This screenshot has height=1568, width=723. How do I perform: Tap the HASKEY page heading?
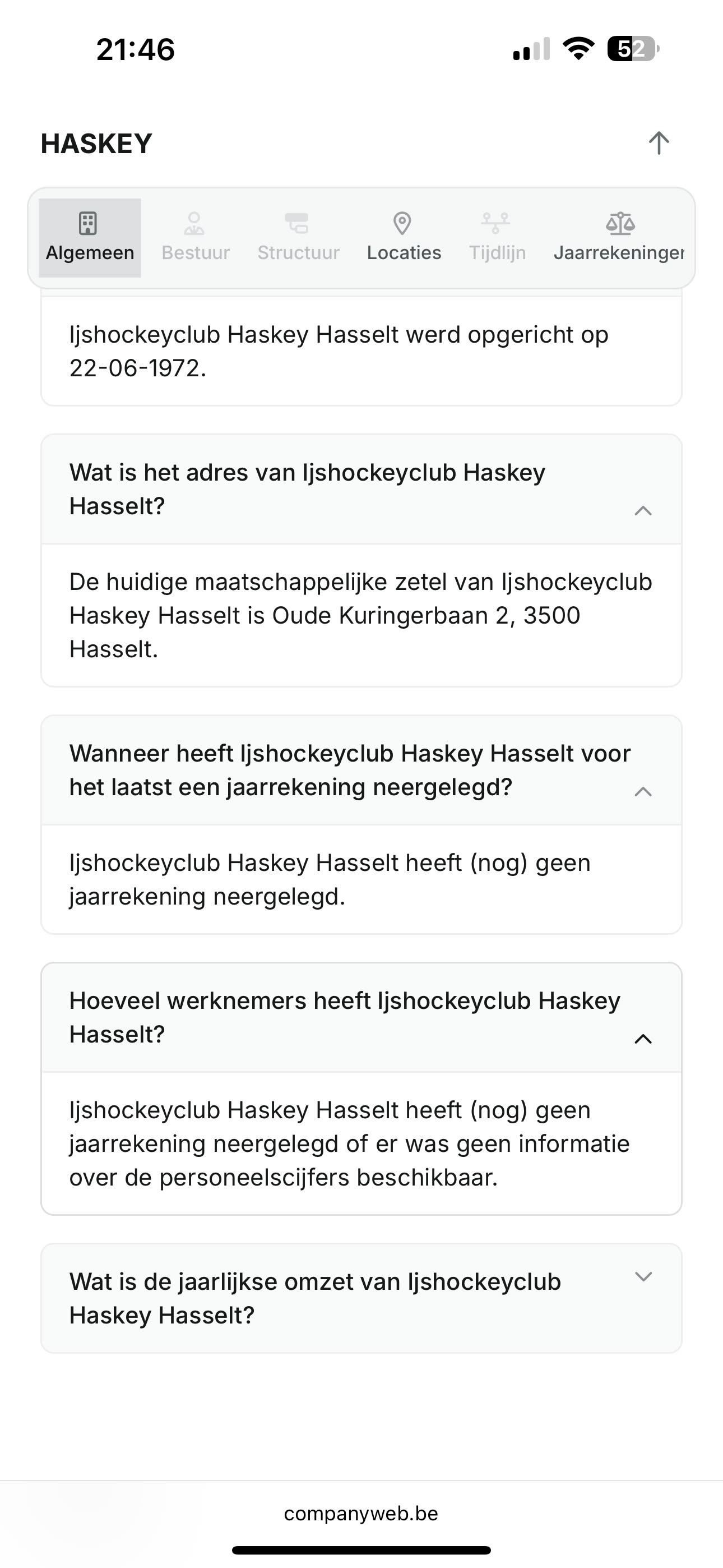click(x=96, y=144)
